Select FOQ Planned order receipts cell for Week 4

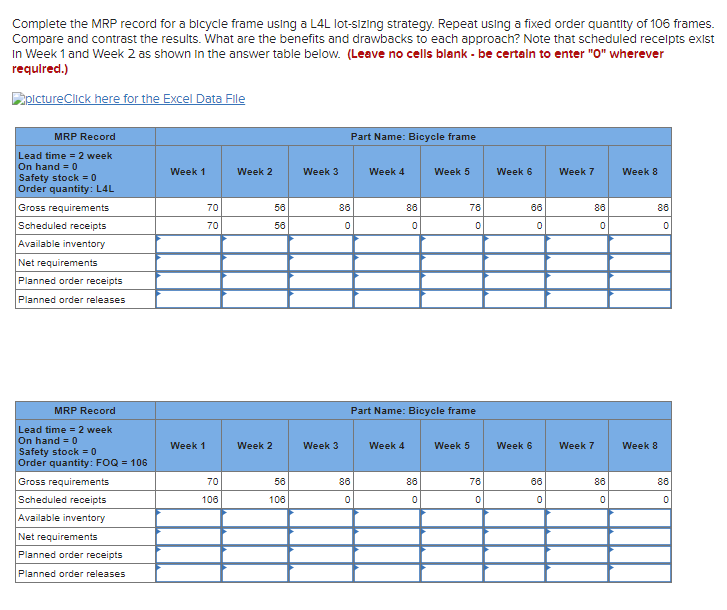[x=387, y=555]
